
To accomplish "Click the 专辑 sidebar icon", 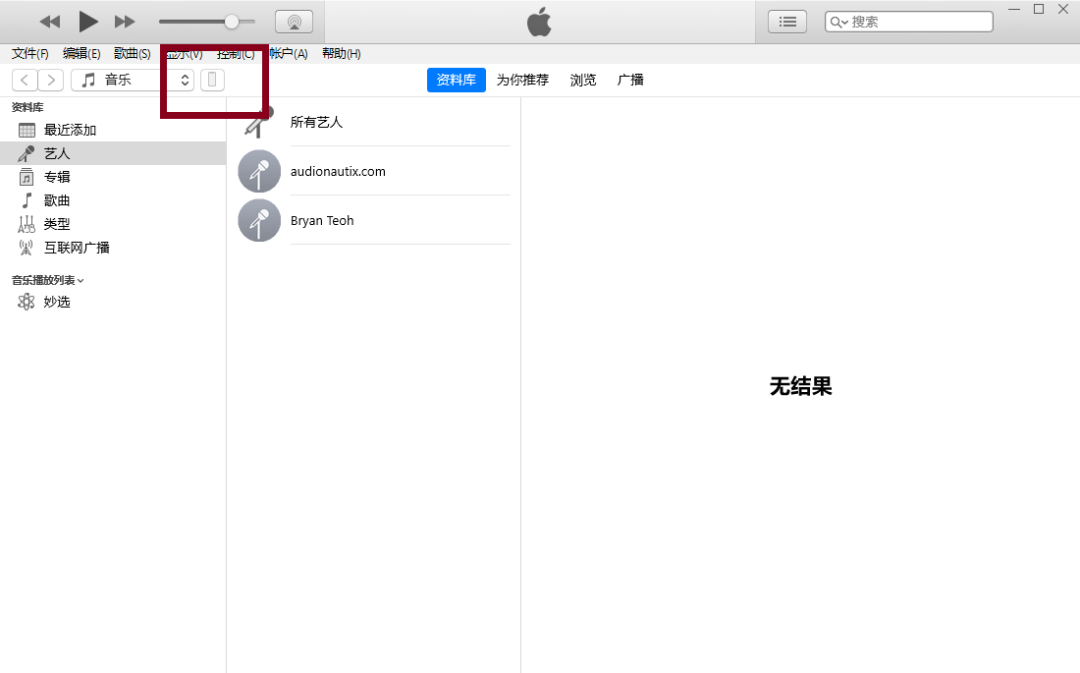I will click(x=25, y=176).
